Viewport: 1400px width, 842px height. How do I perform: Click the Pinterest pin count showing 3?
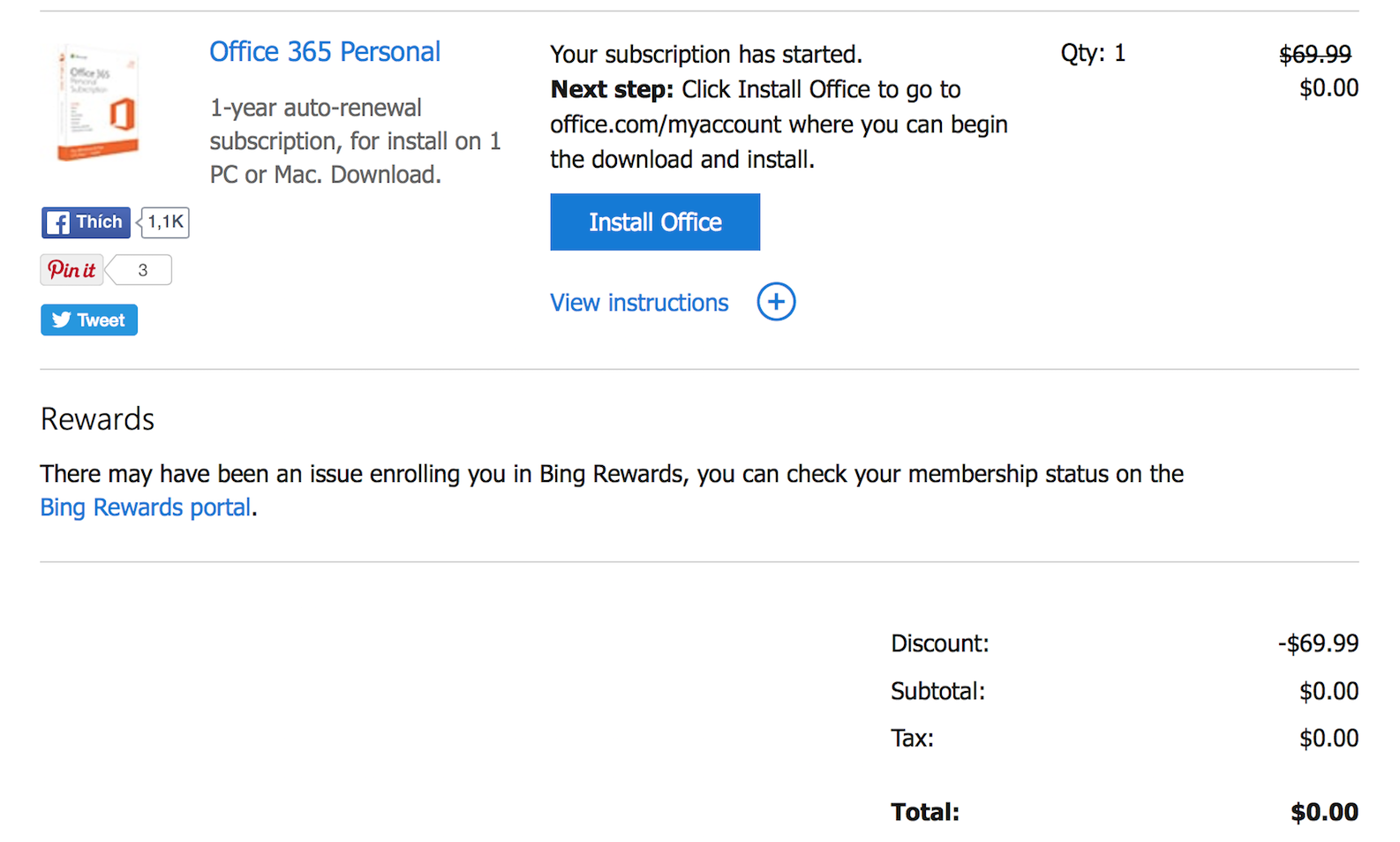pyautogui.click(x=142, y=270)
